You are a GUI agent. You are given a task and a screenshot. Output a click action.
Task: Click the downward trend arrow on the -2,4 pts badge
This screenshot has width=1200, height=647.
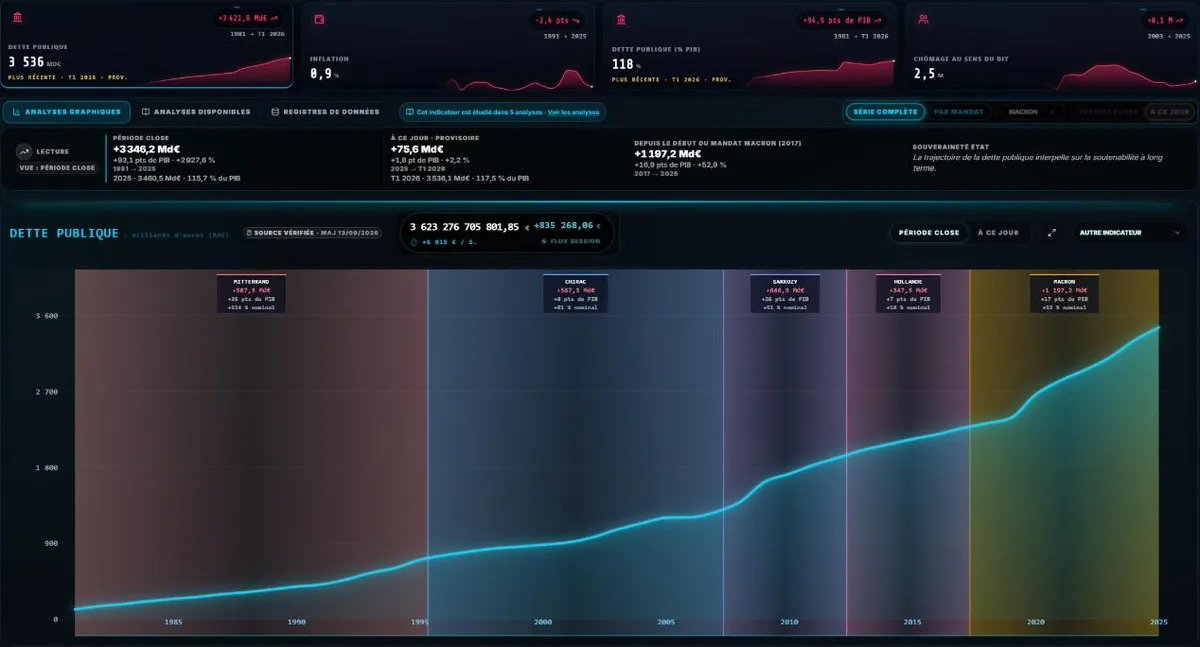(575, 19)
